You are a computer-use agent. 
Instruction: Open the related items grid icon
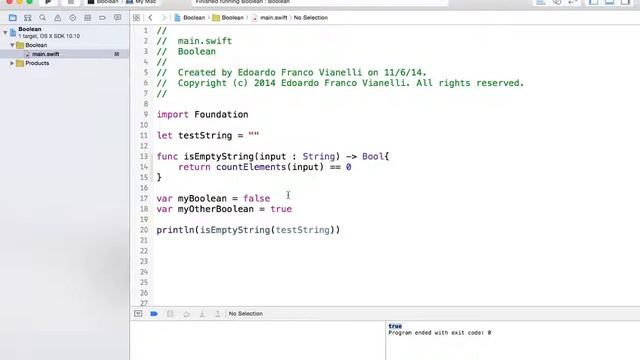point(136,18)
